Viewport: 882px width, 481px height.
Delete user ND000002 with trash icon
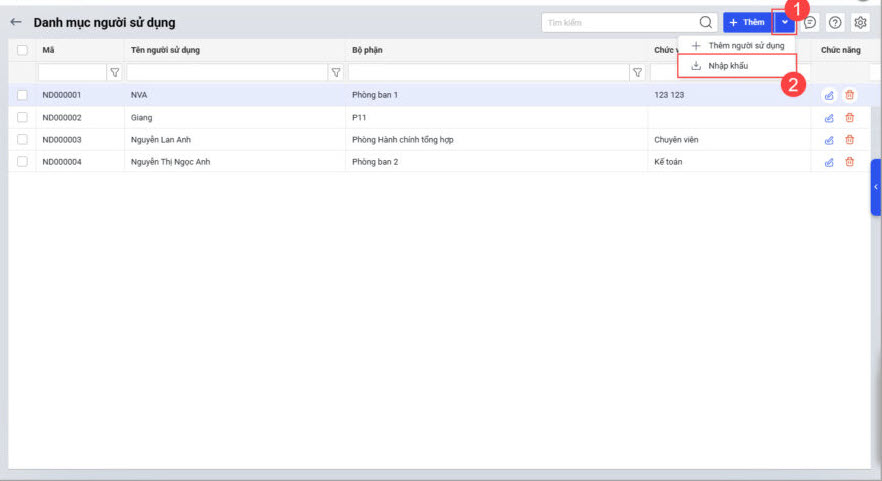(850, 118)
